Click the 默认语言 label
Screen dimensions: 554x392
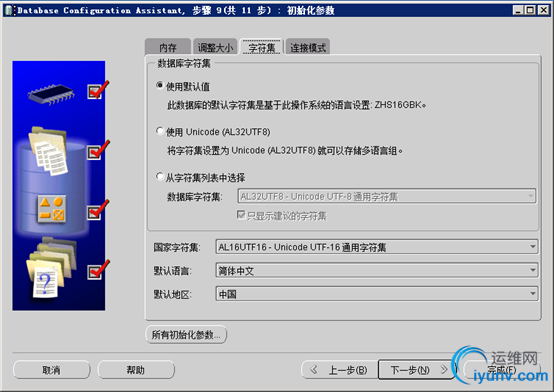172,271
